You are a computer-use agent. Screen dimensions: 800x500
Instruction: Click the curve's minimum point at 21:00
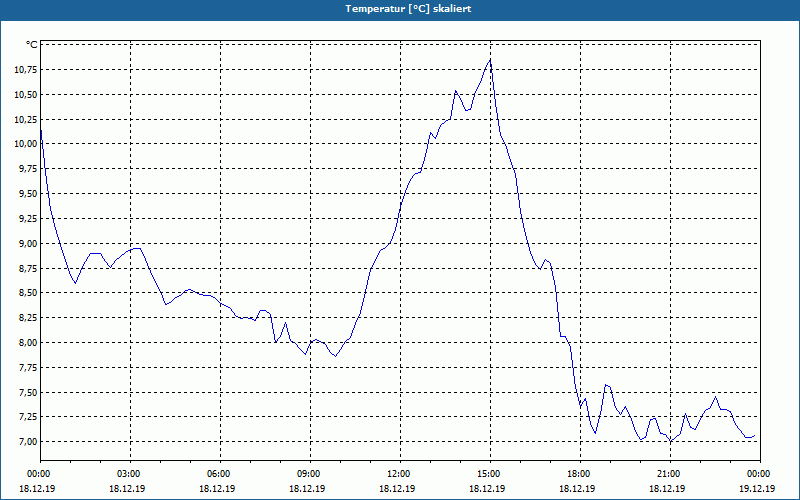coord(671,441)
